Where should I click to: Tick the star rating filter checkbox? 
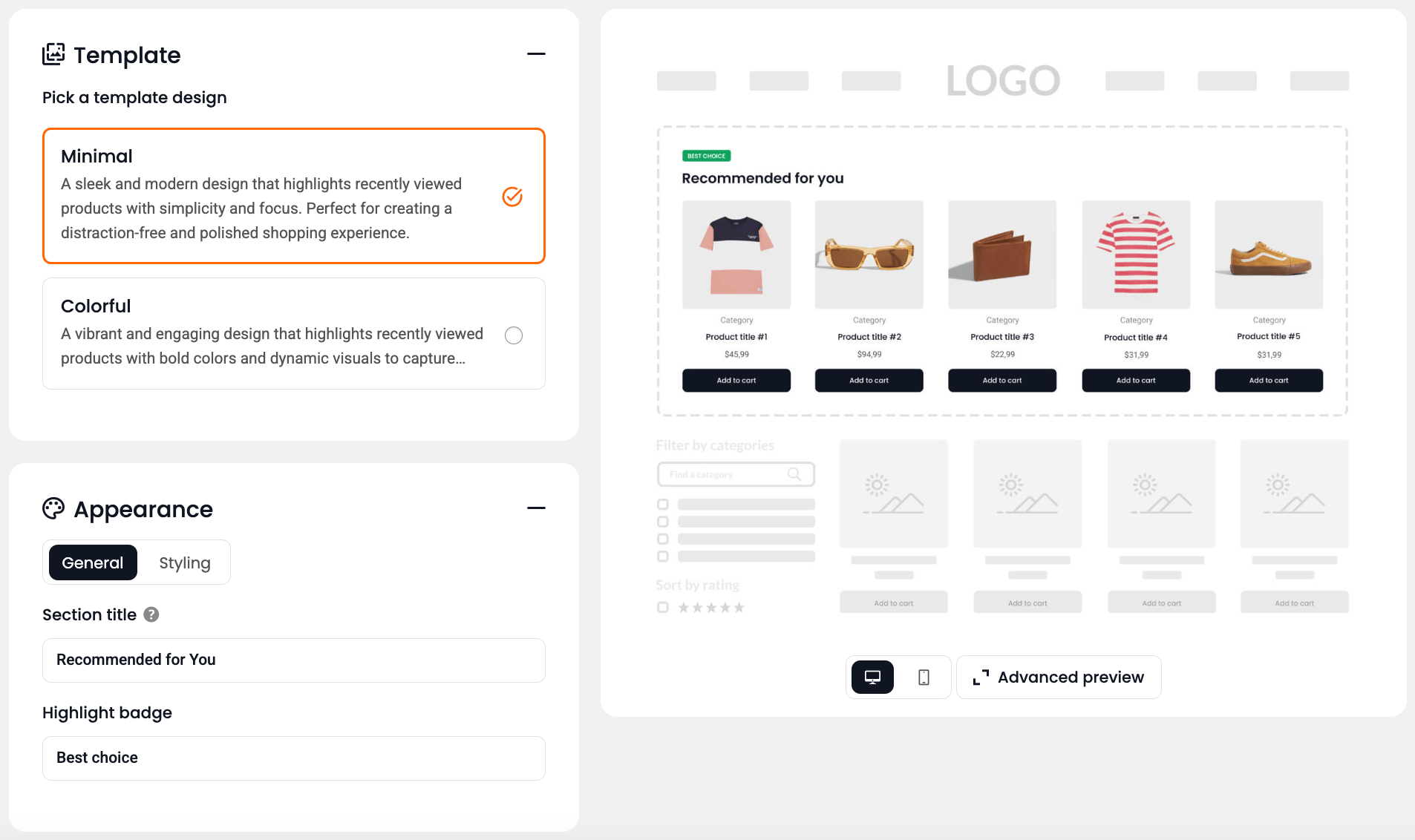[x=663, y=607]
